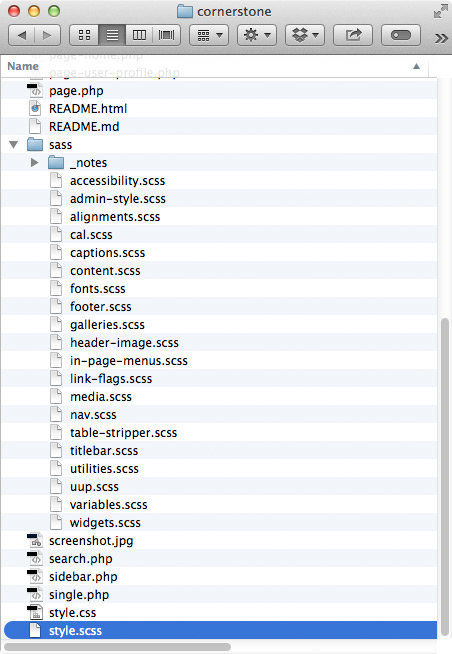Click the screenshot.jpg image icon
The height and width of the screenshot is (654, 452).
(35, 541)
